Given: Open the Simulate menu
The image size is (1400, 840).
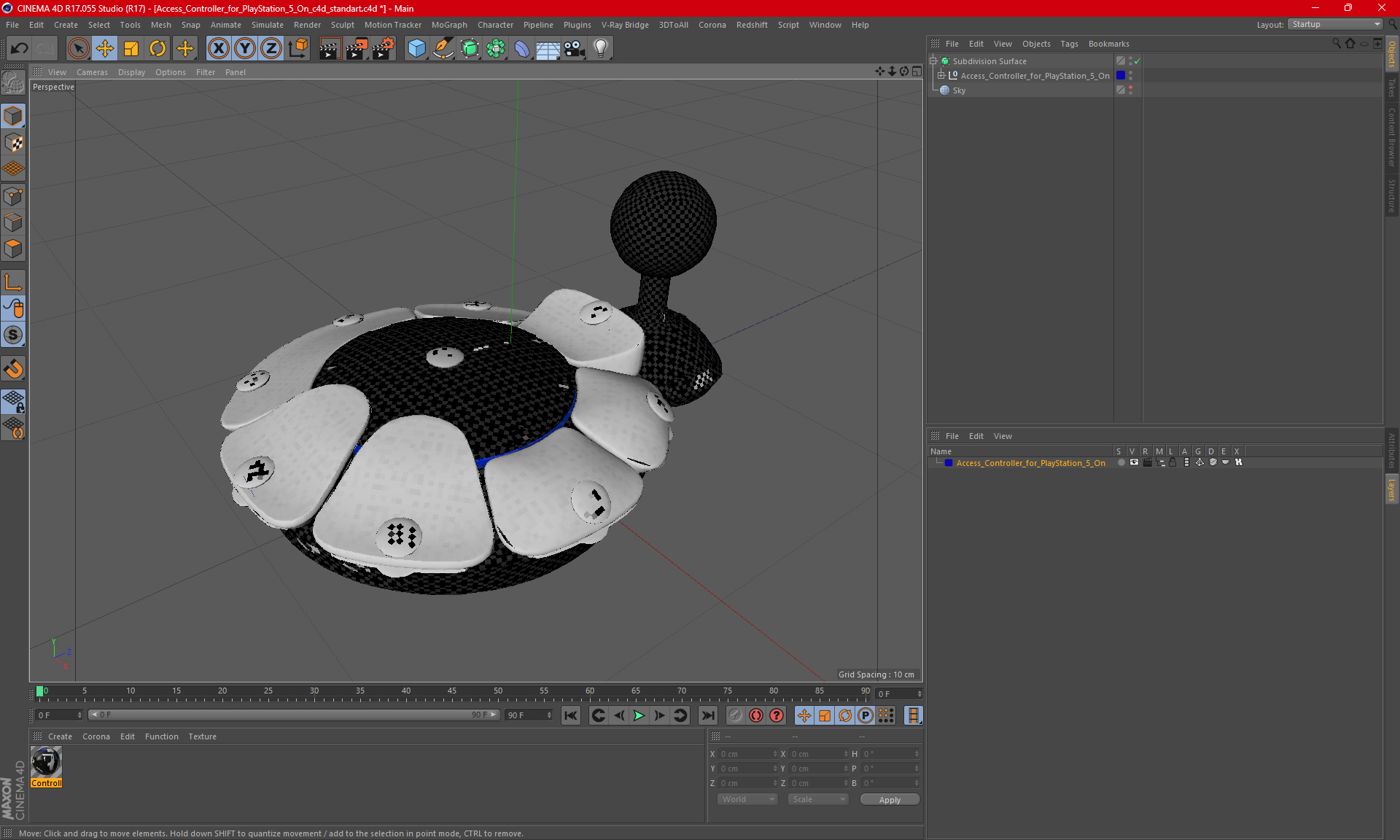Looking at the screenshot, I should coord(268,25).
